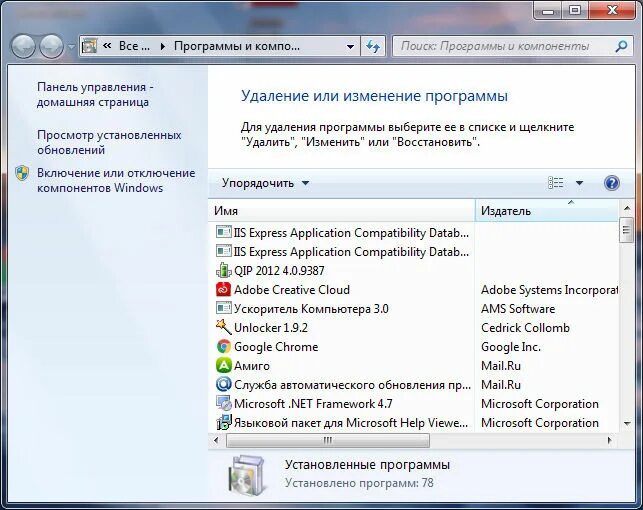Click the Mail.Ru update service @ icon
643x510 pixels.
pyautogui.click(x=223, y=384)
